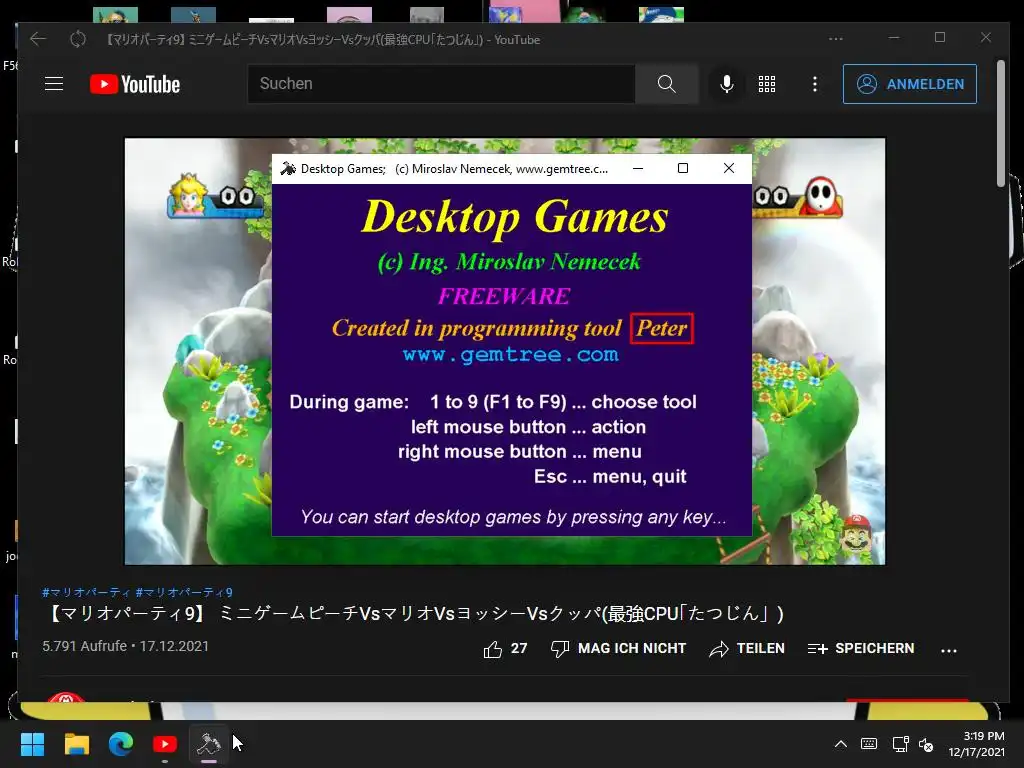The width and height of the screenshot is (1024, 768).
Task: Click the channel avatar below the video
Action: [x=66, y=697]
